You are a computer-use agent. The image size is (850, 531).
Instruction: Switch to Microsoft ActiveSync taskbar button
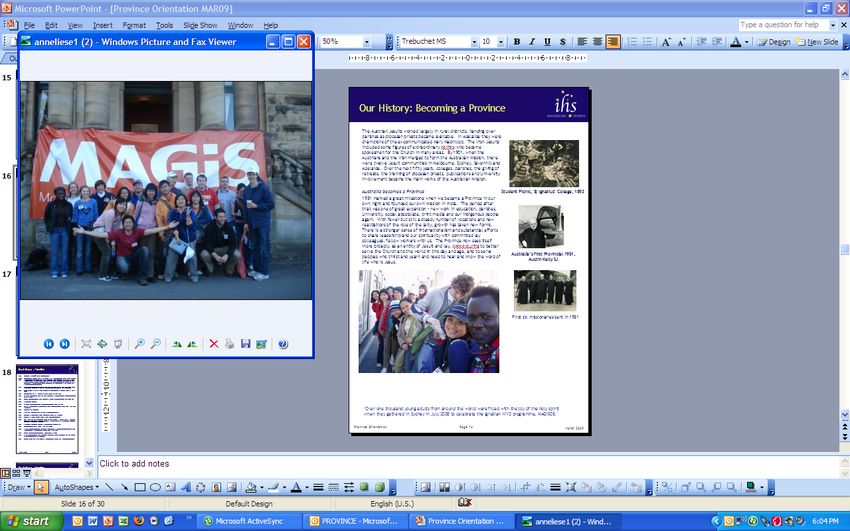tap(248, 521)
